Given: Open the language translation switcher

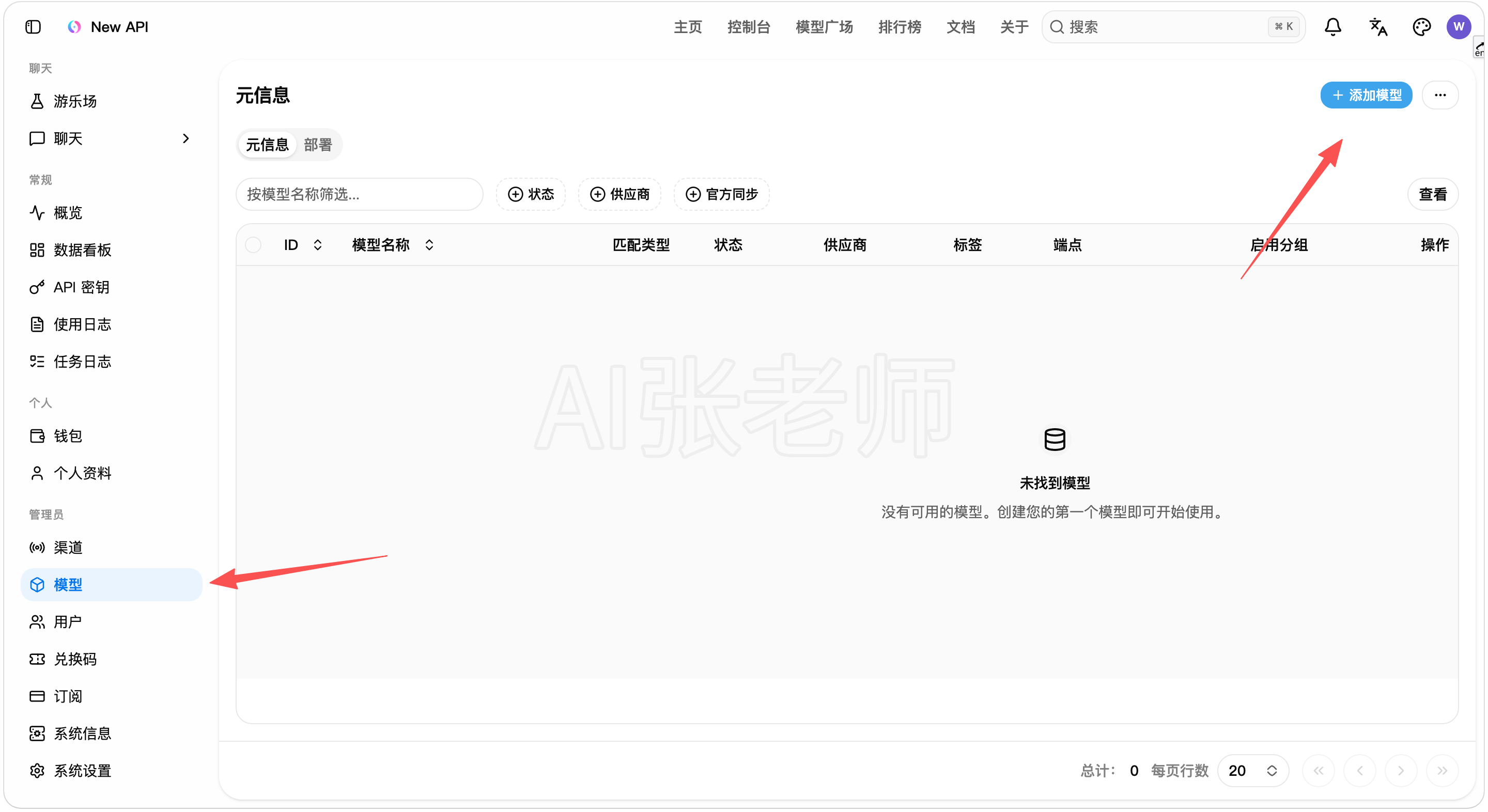Looking at the screenshot, I should coord(1377,26).
